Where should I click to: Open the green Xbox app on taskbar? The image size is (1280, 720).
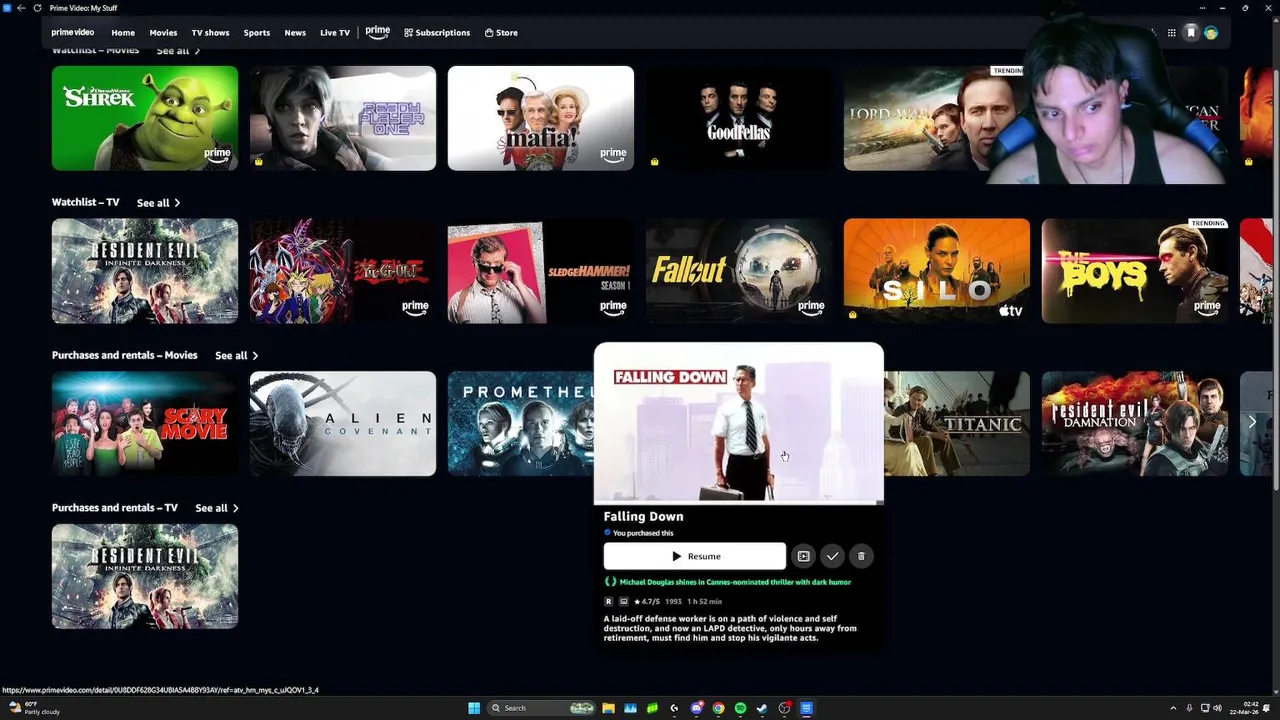coord(652,708)
